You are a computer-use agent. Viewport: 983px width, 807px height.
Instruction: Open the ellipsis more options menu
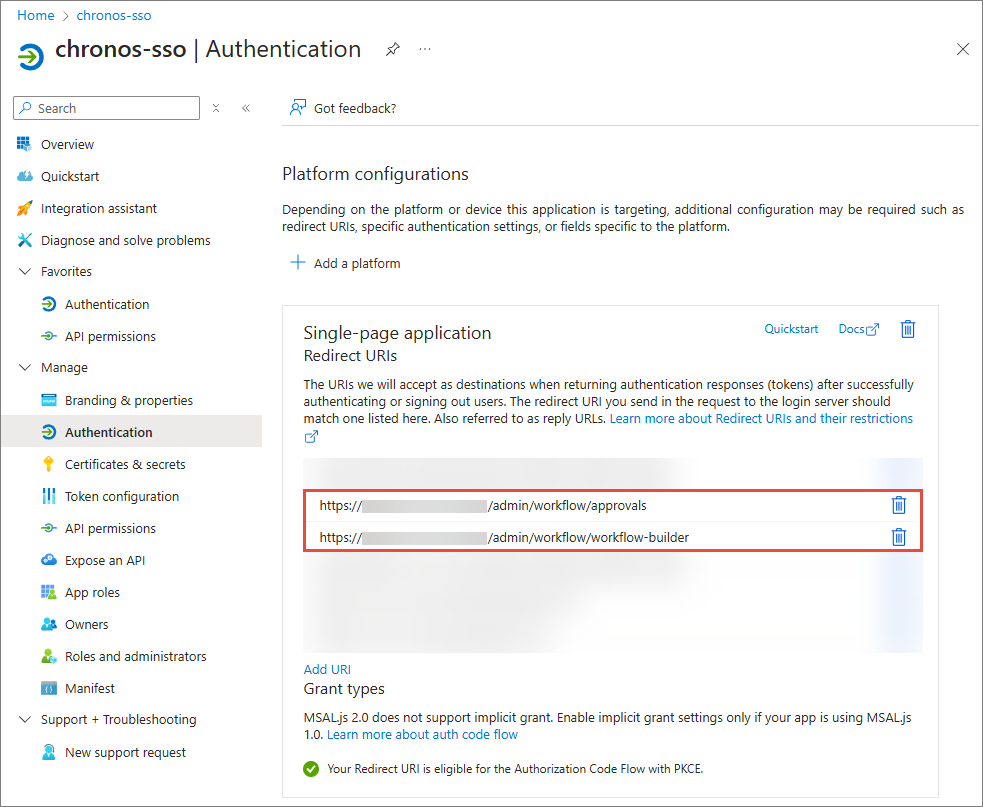[425, 49]
